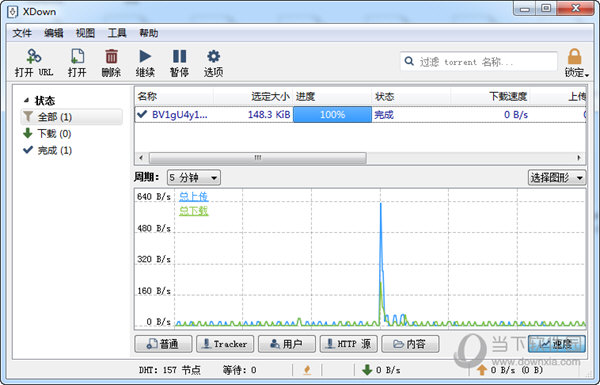Open the 5 分钟 period dropdown
Image resolution: width=600 pixels, height=385 pixels.
coord(194,178)
